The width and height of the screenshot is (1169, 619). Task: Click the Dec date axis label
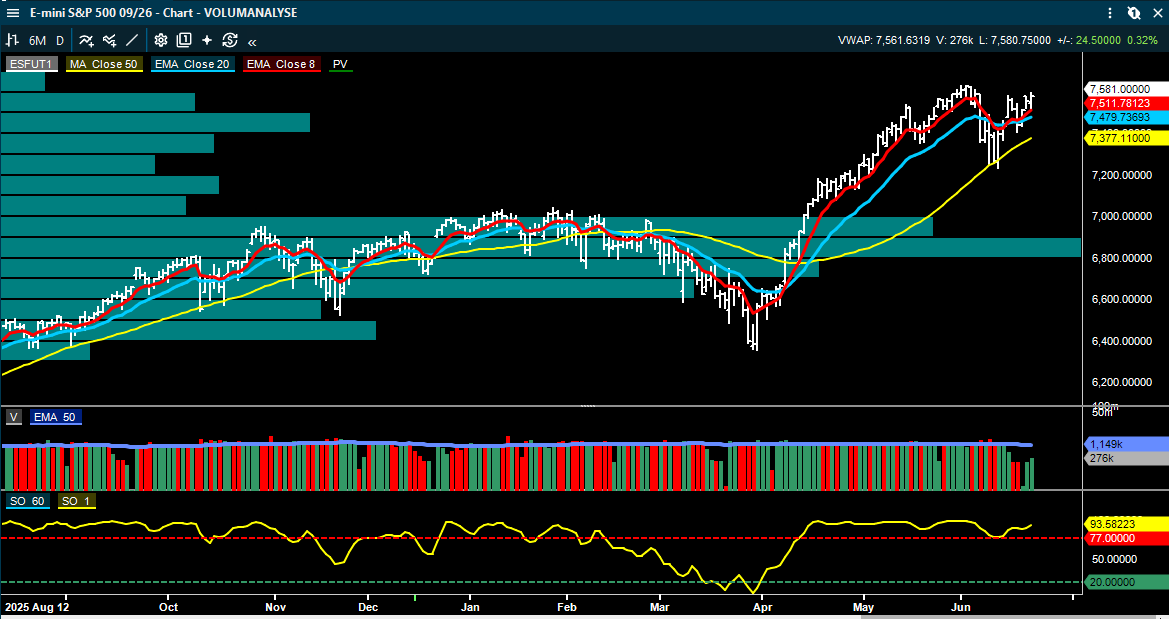(x=368, y=606)
